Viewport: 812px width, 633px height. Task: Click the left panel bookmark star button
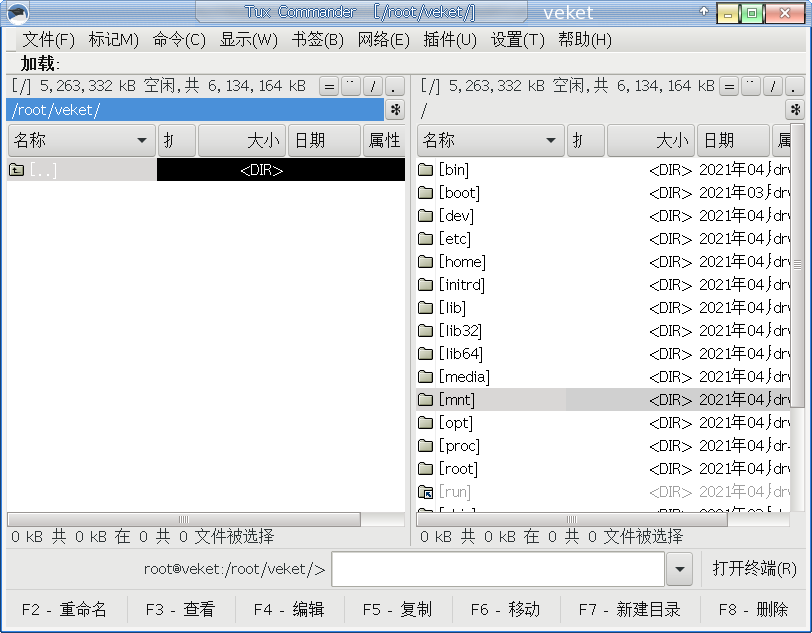395,110
